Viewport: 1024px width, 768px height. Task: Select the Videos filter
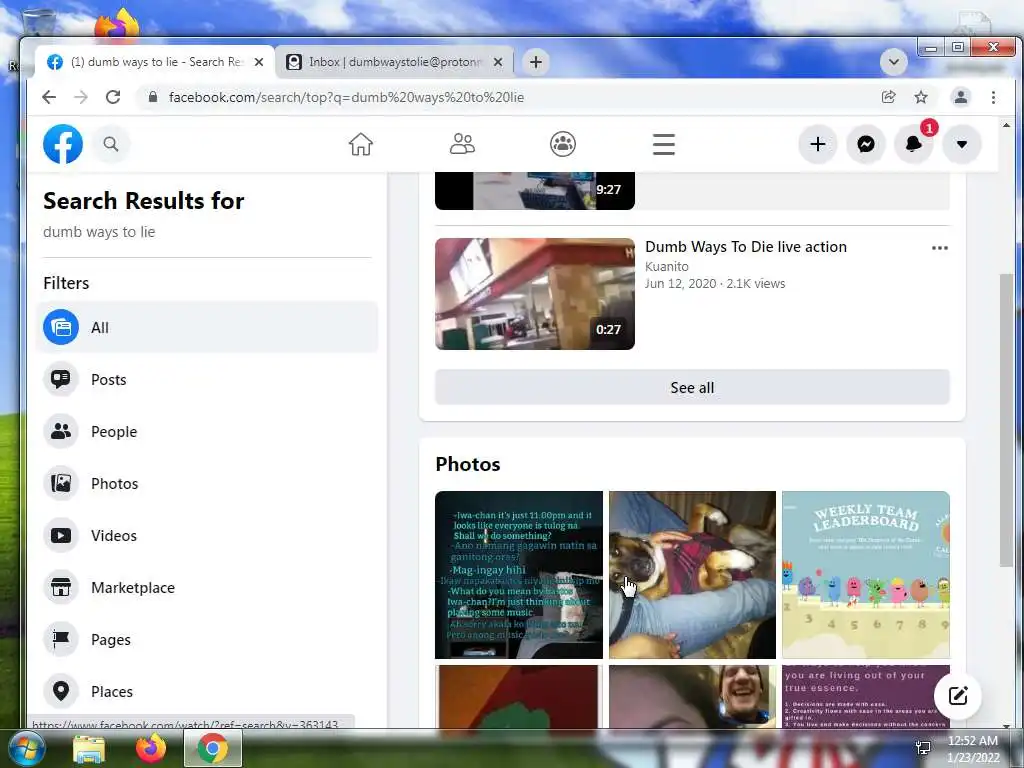point(207,536)
